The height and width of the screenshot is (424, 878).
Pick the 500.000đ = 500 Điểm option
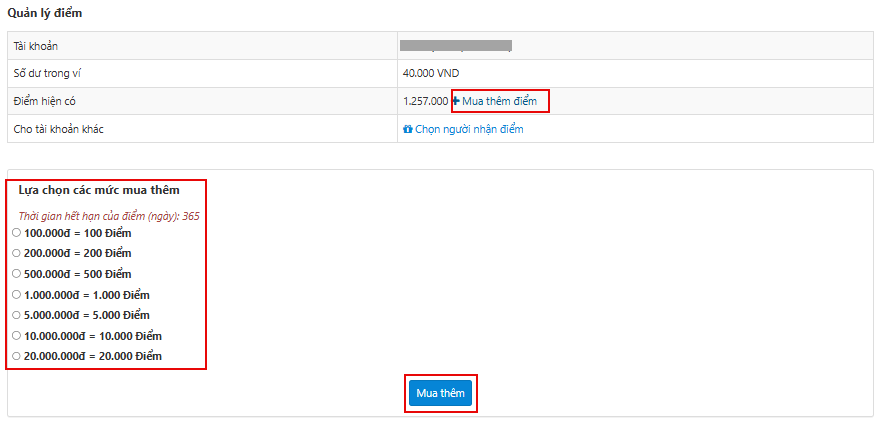[16, 273]
